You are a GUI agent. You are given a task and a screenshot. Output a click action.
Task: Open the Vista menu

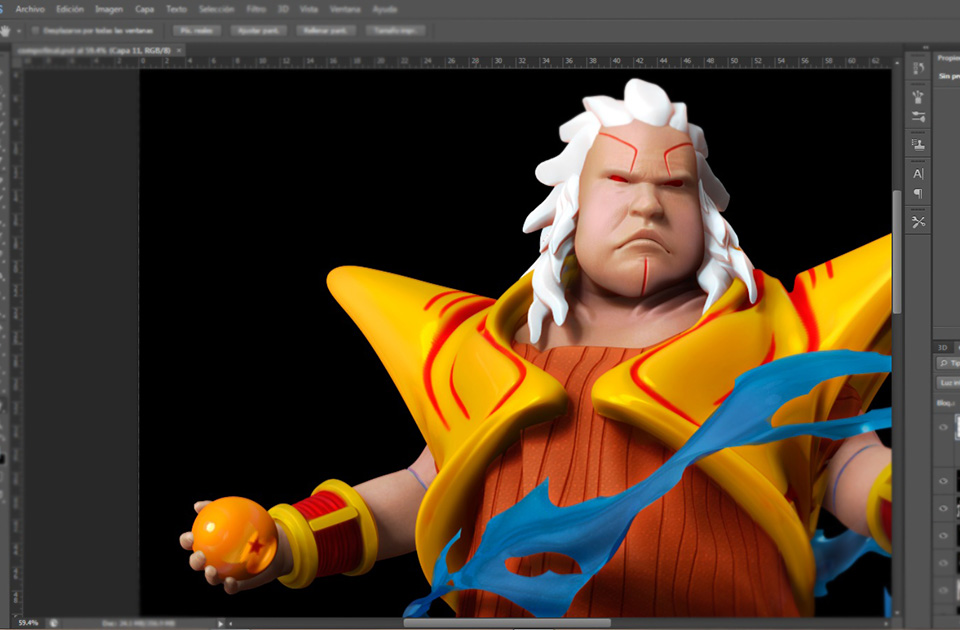[309, 9]
